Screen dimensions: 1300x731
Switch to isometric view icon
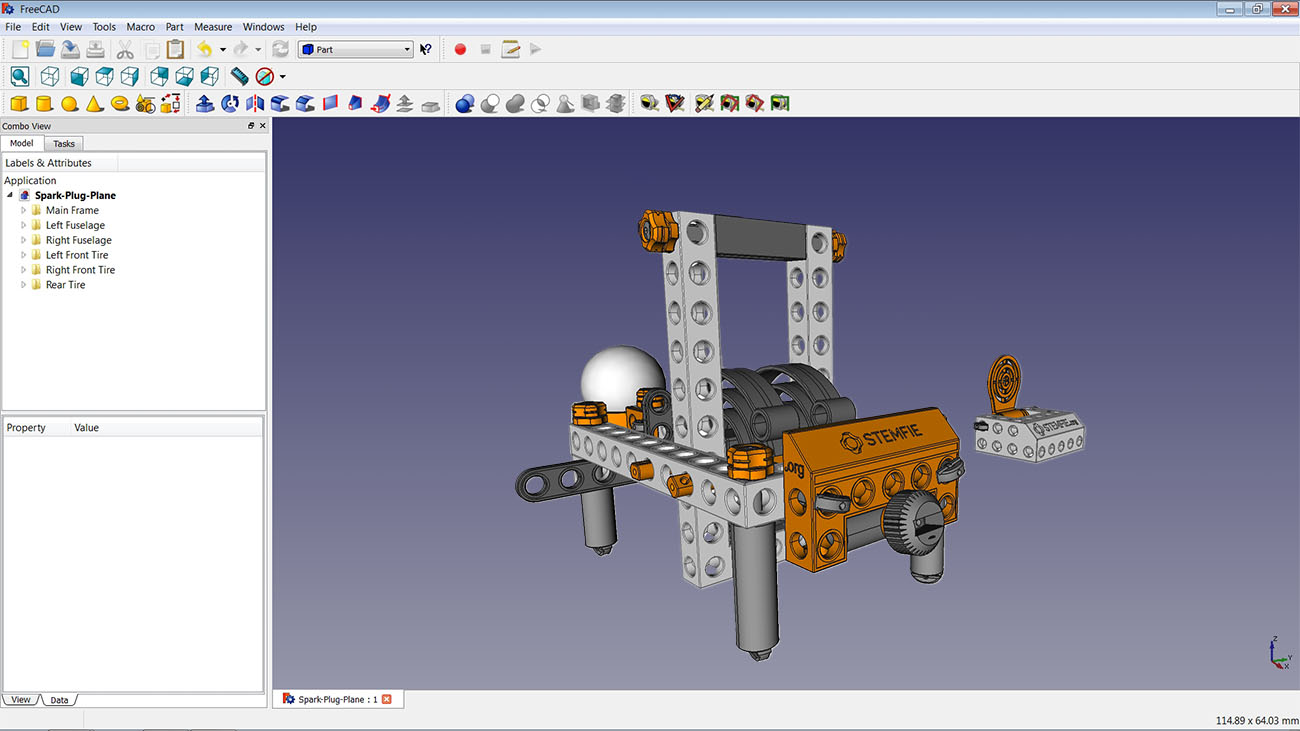point(48,76)
